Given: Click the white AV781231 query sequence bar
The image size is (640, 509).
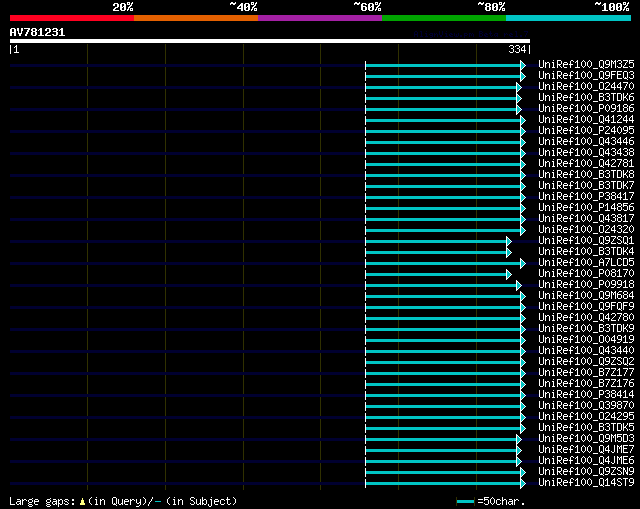Looking at the screenshot, I should (x=270, y=41).
